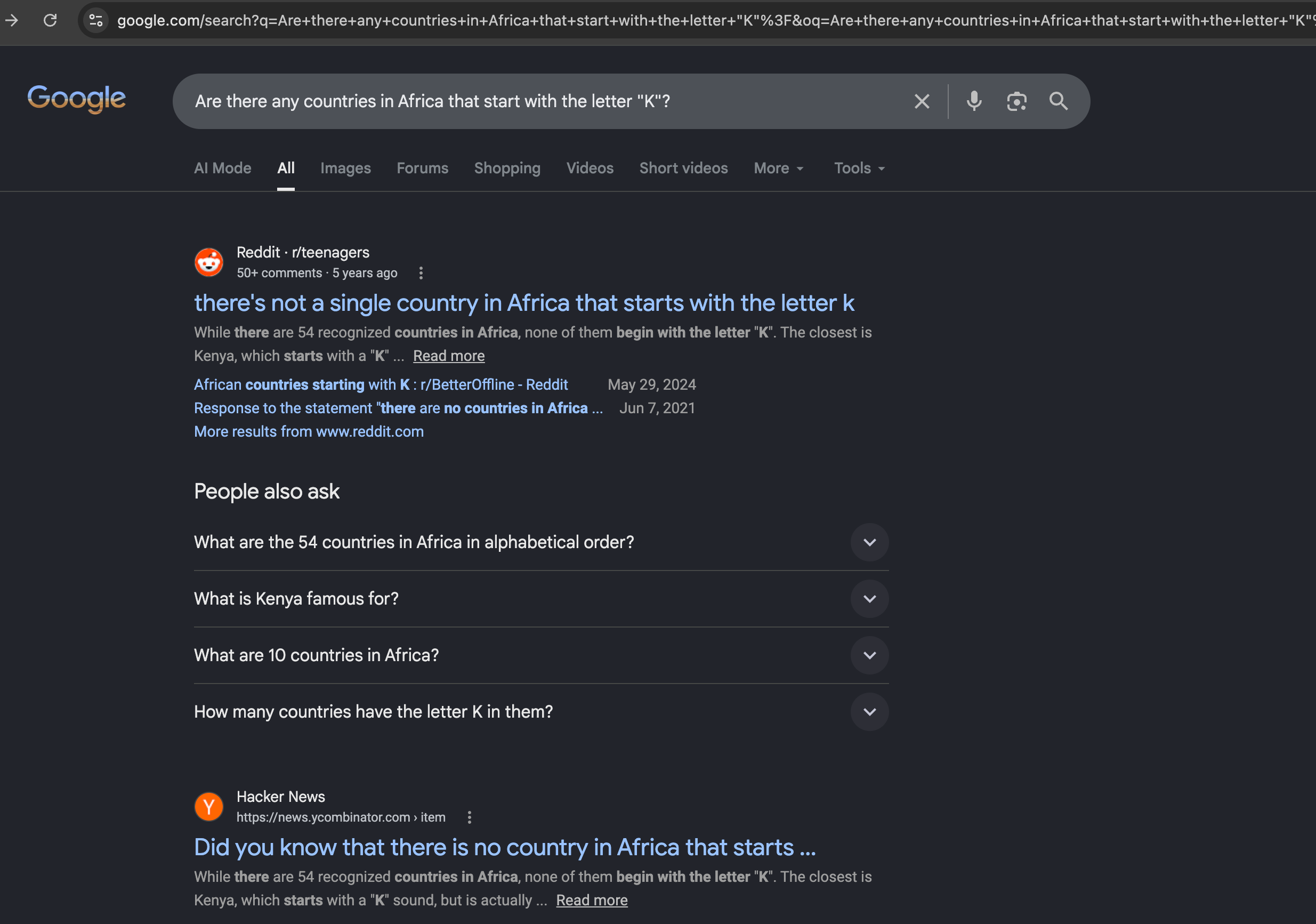Clear the search query with the X icon
This screenshot has height=924, width=1316.
[922, 101]
